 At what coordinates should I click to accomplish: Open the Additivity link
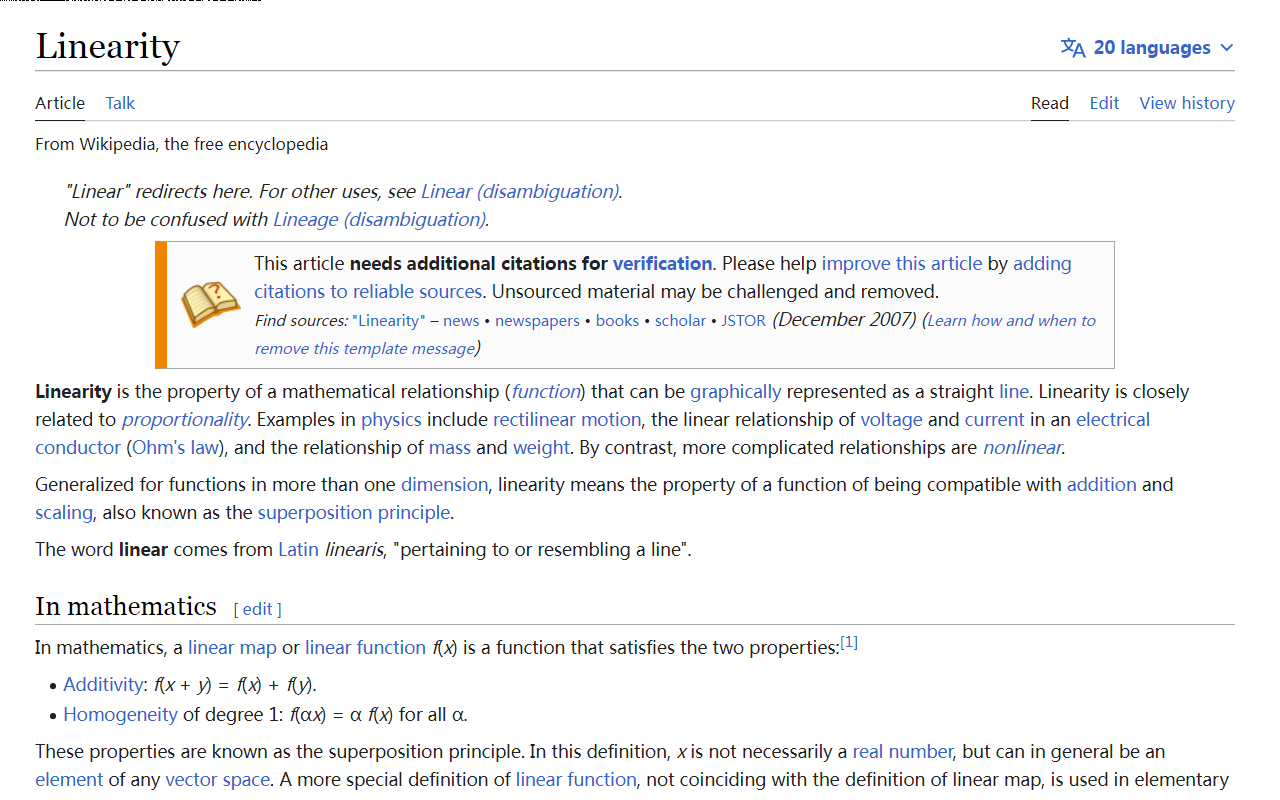tap(103, 684)
